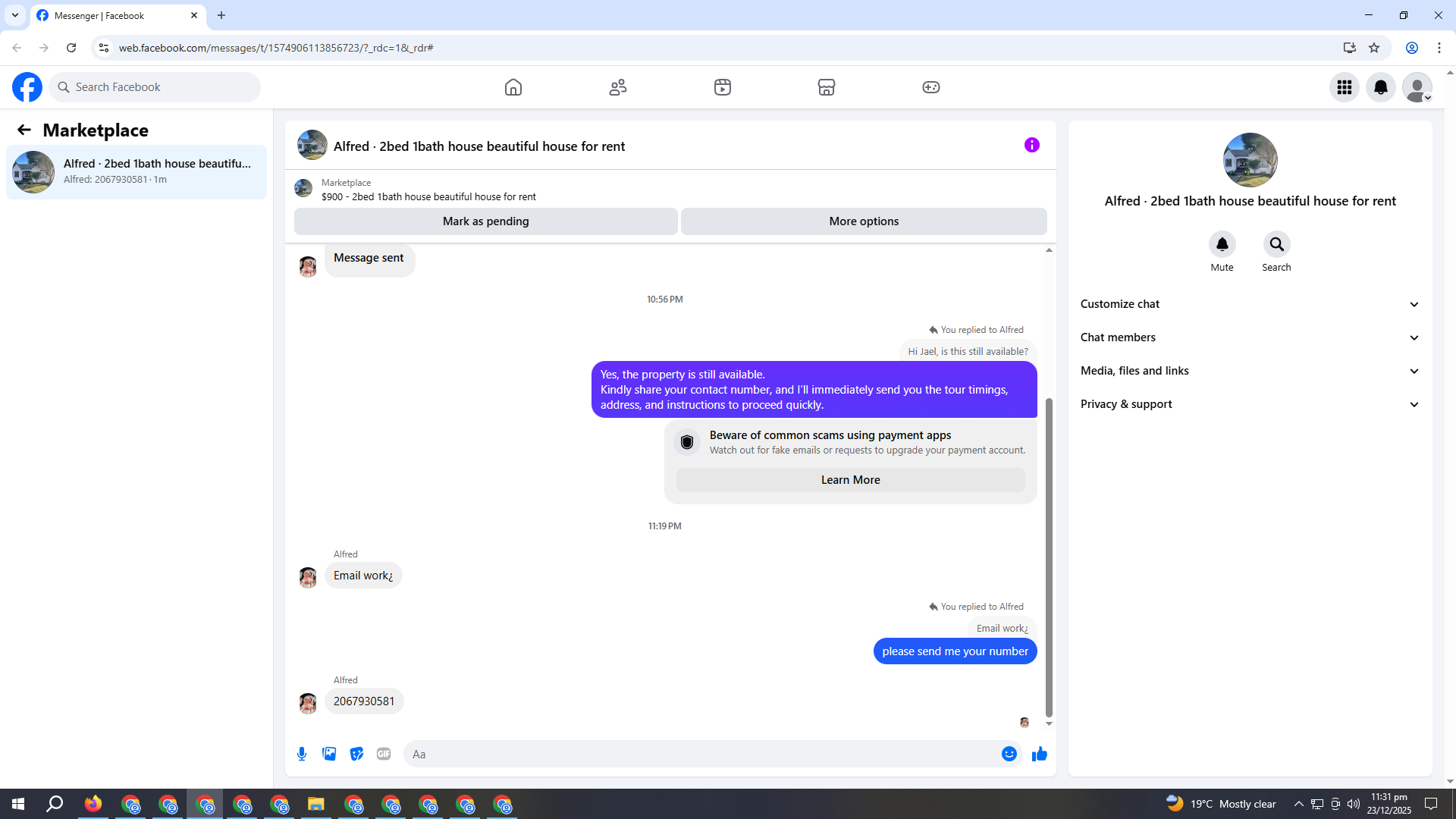
Task: Expand the Chat members section
Action: coord(1249,337)
